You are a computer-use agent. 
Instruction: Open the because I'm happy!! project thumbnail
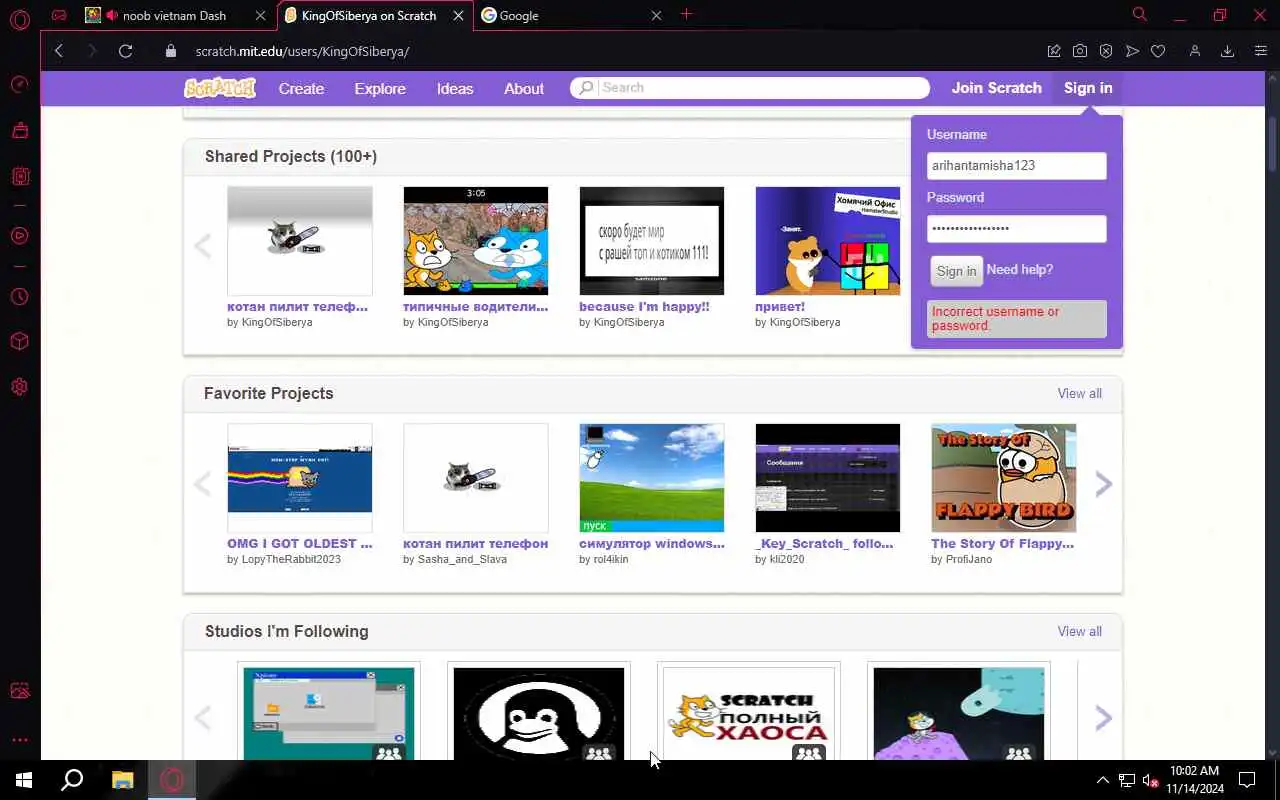point(652,241)
